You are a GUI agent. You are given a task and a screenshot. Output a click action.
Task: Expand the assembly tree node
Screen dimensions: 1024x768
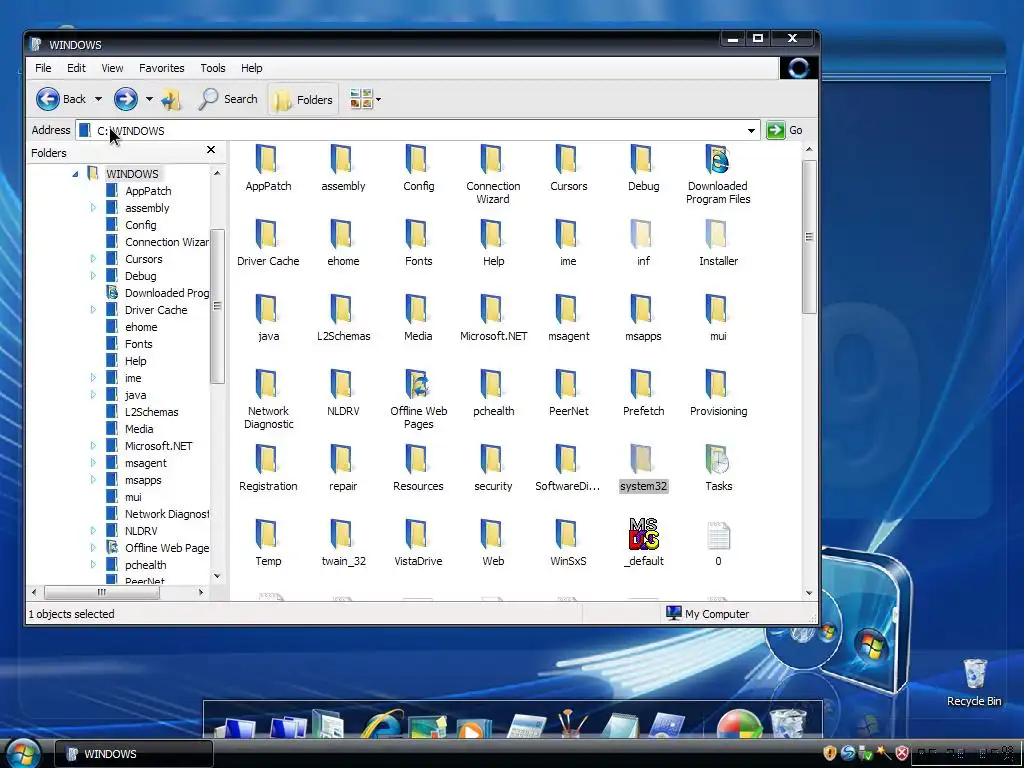93,208
